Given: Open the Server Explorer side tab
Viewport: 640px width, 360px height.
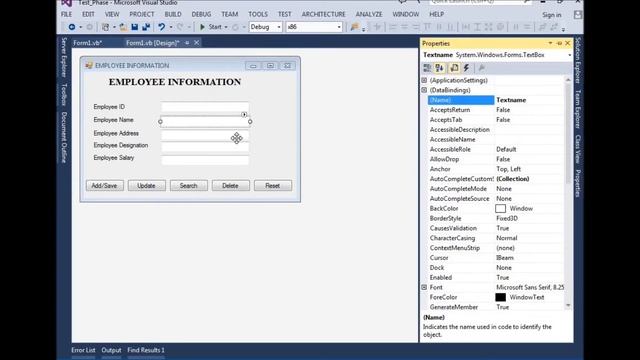Looking at the screenshot, I should point(64,57).
